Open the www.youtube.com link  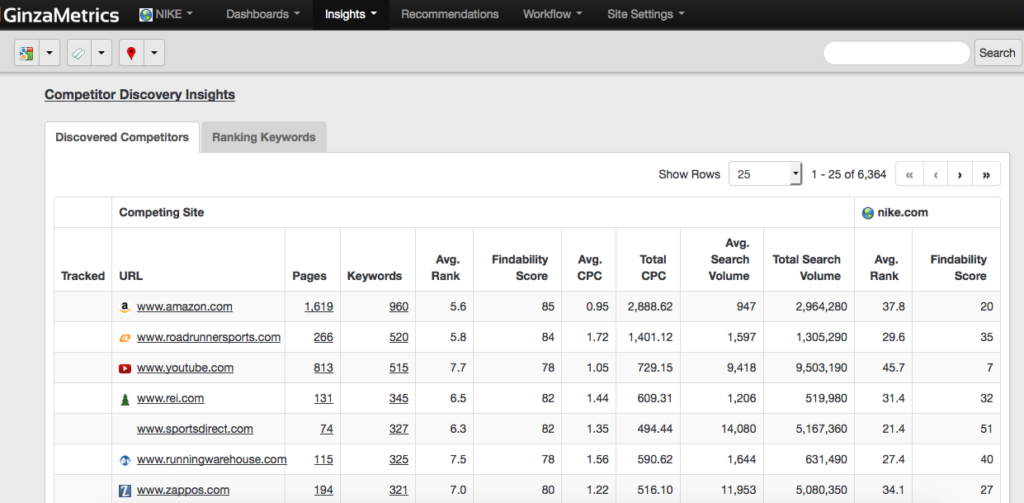coord(185,368)
